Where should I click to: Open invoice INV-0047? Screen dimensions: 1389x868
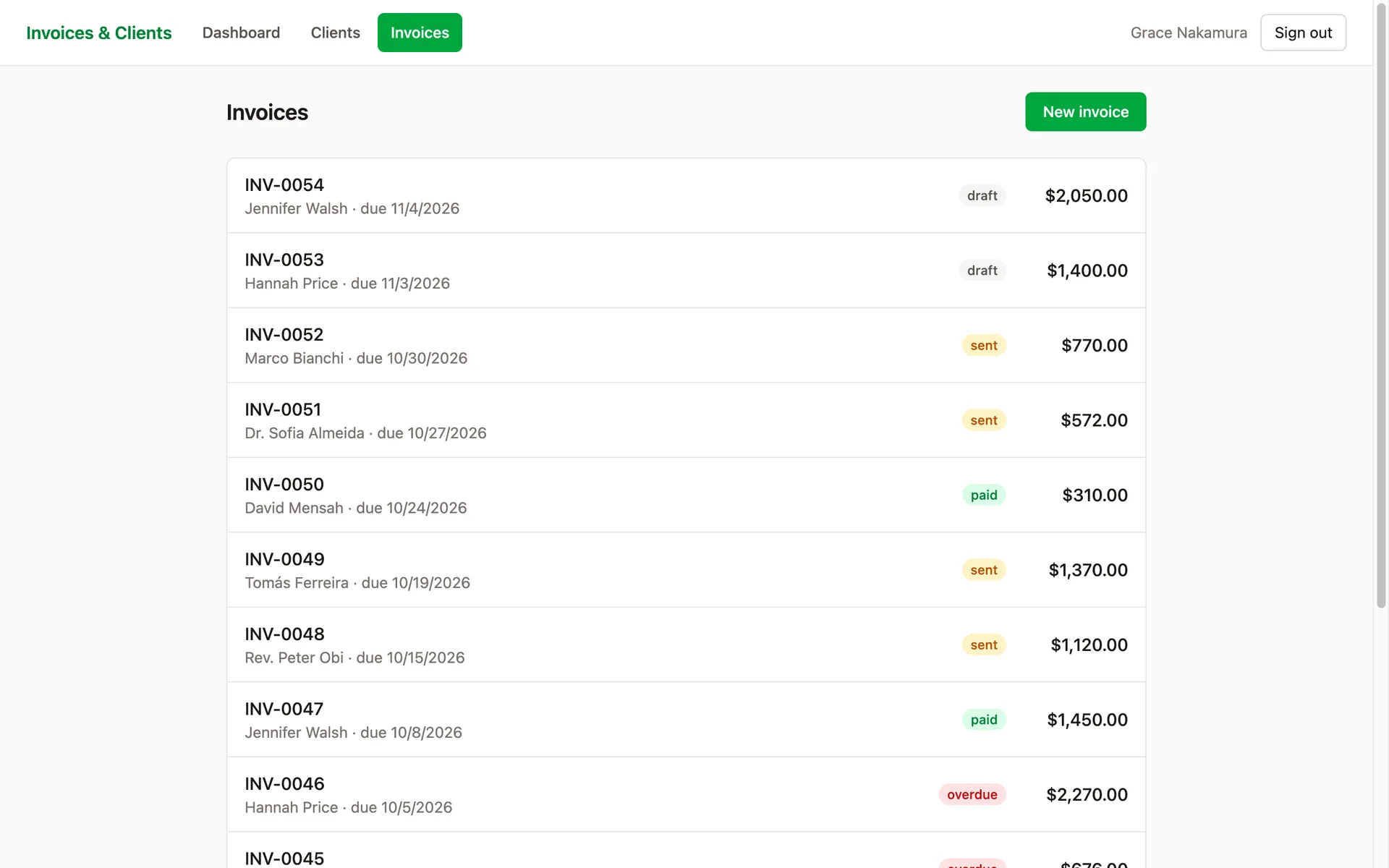(686, 720)
